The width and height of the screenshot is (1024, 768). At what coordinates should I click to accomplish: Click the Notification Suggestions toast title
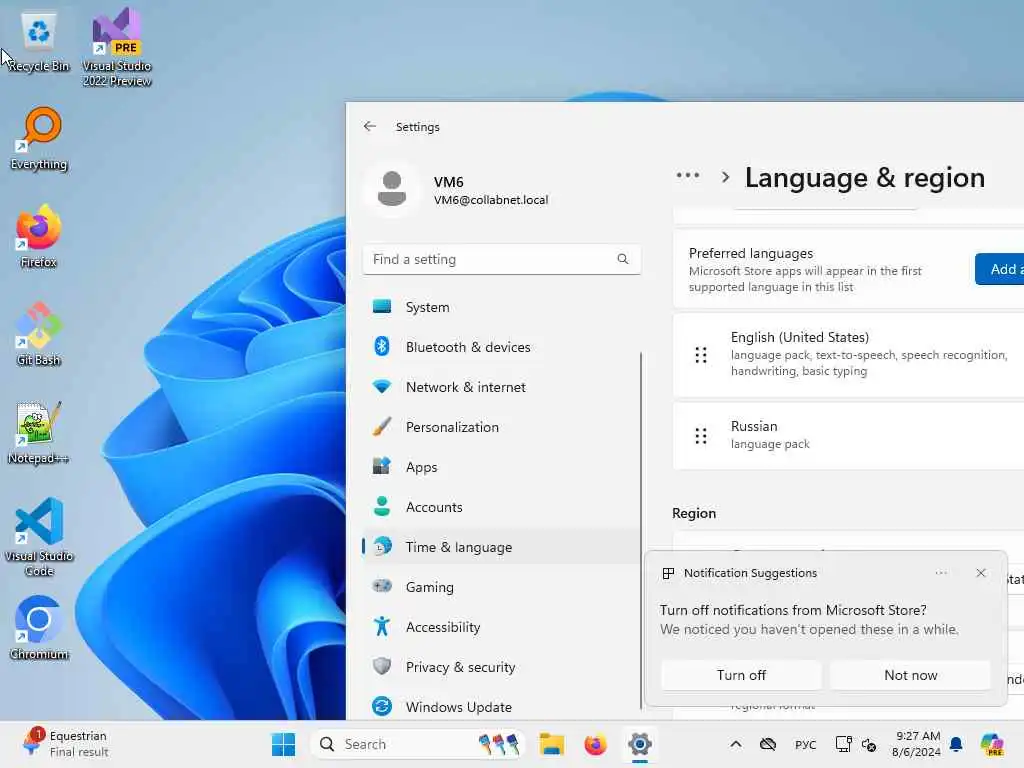point(750,573)
